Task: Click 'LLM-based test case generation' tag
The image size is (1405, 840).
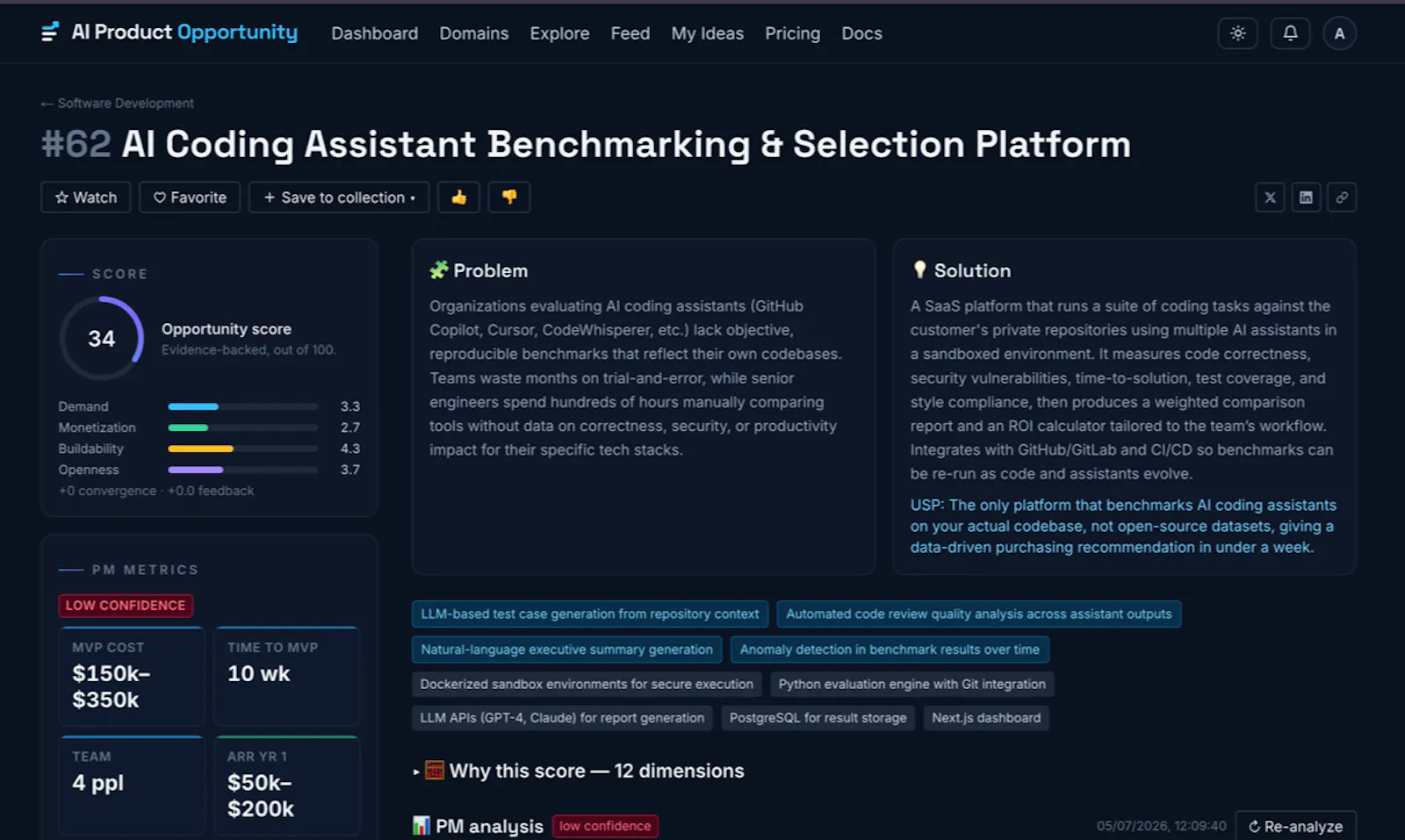Action: point(589,614)
